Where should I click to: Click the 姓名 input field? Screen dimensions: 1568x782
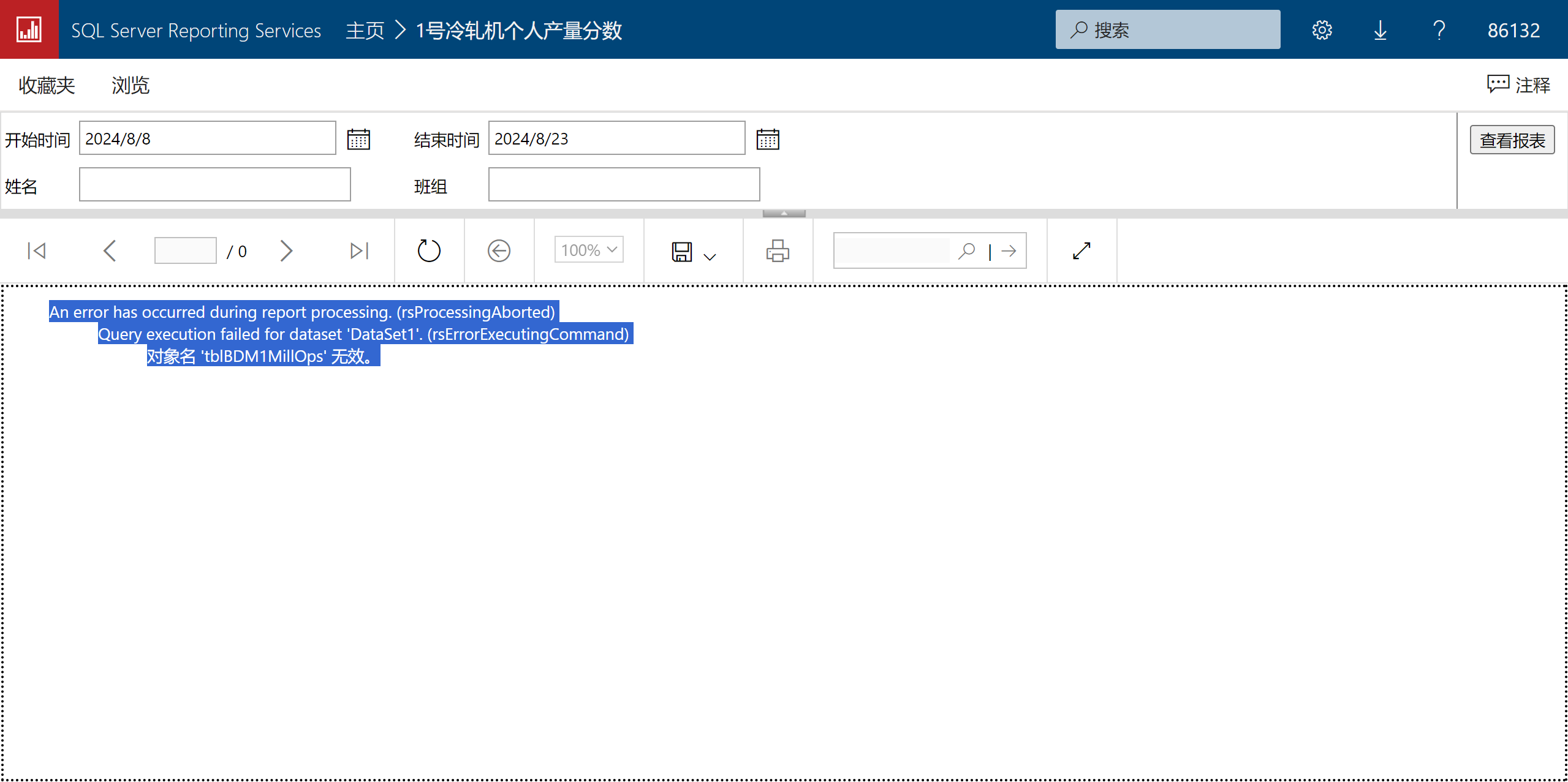click(214, 184)
